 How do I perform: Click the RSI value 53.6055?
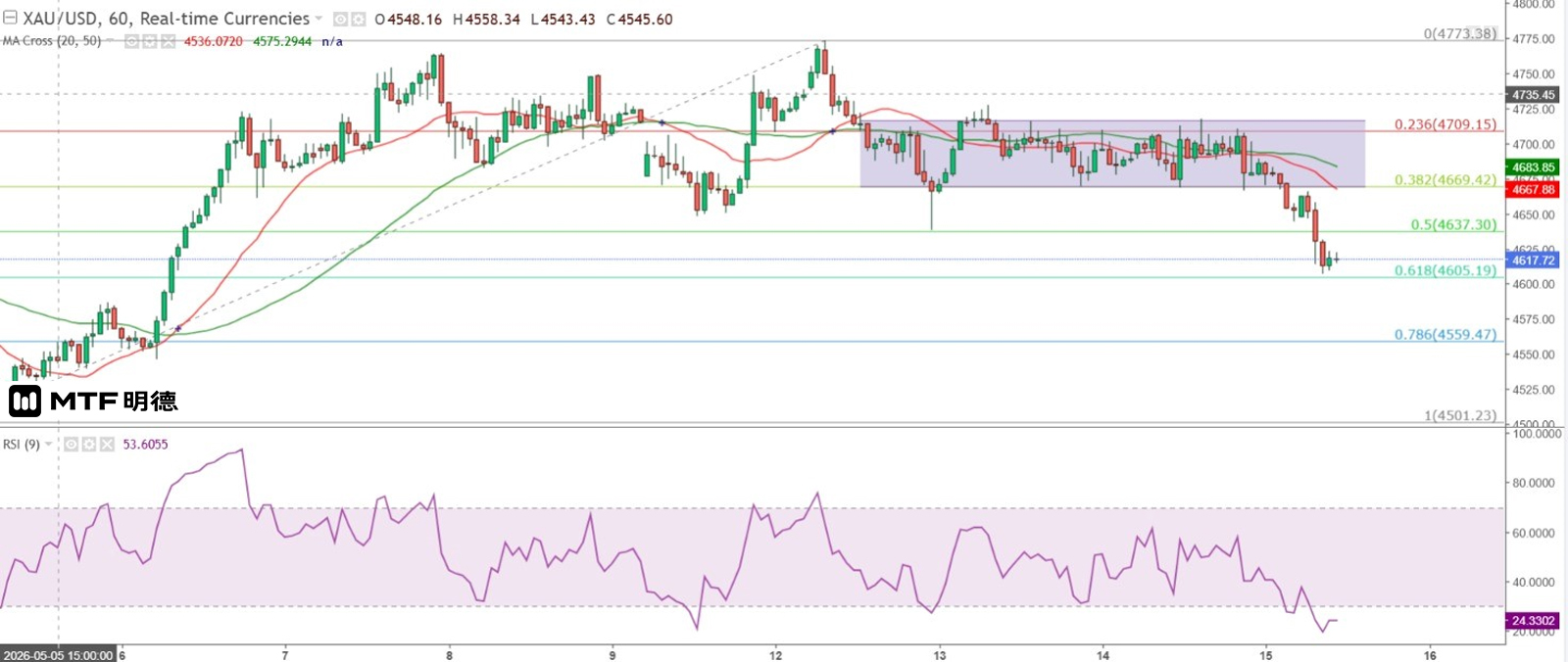pyautogui.click(x=145, y=445)
